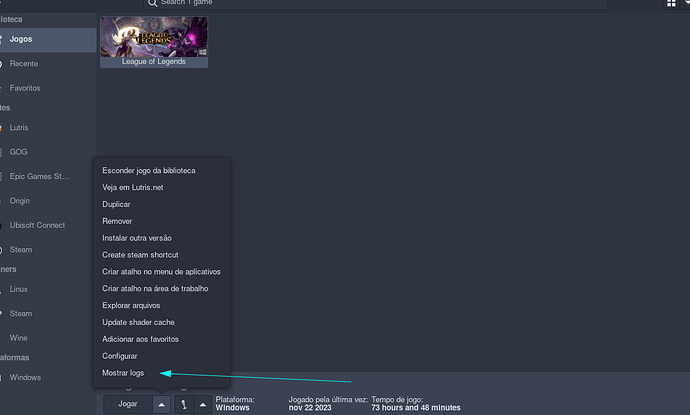Choose Update shader cache entry

coord(140,322)
